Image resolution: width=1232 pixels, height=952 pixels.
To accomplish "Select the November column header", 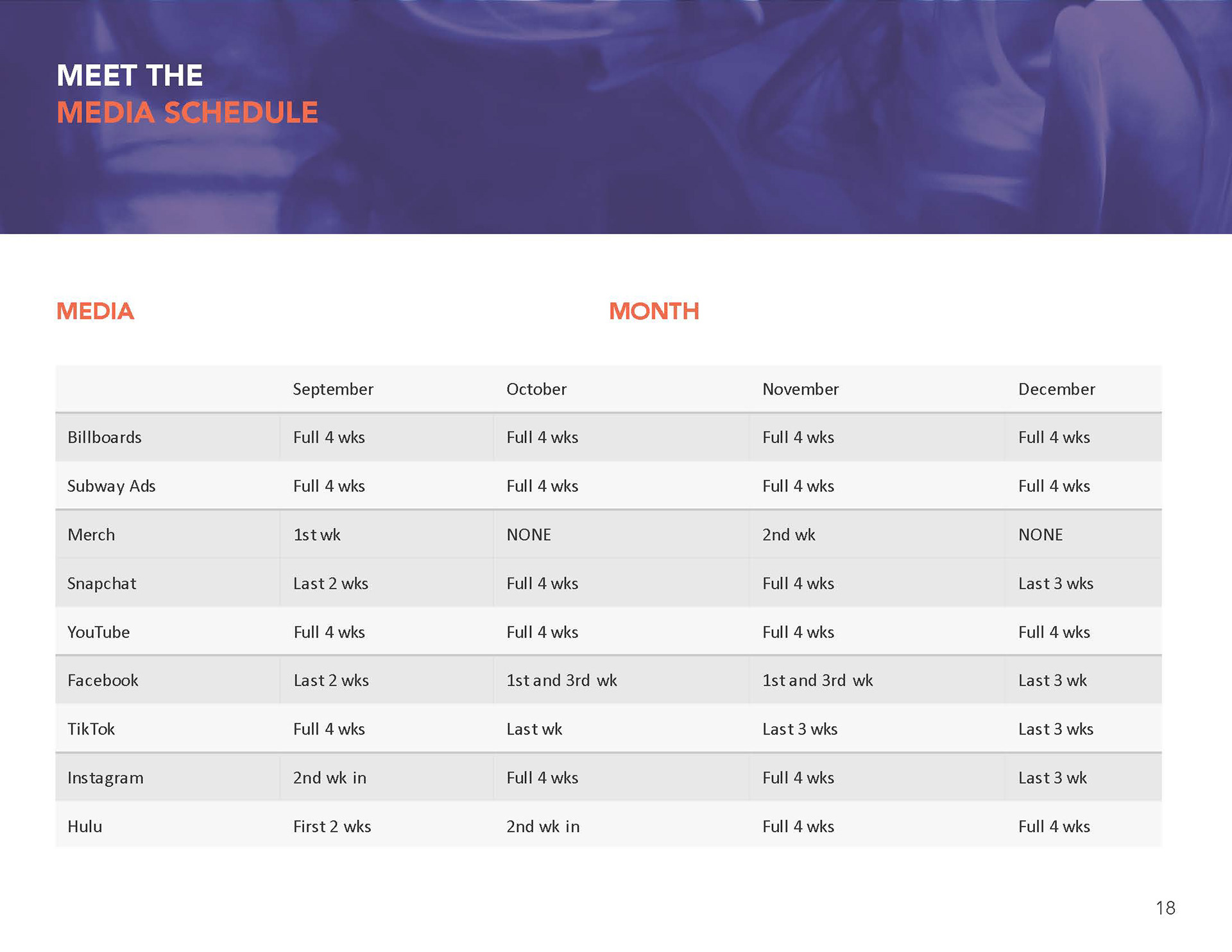I will [x=800, y=389].
